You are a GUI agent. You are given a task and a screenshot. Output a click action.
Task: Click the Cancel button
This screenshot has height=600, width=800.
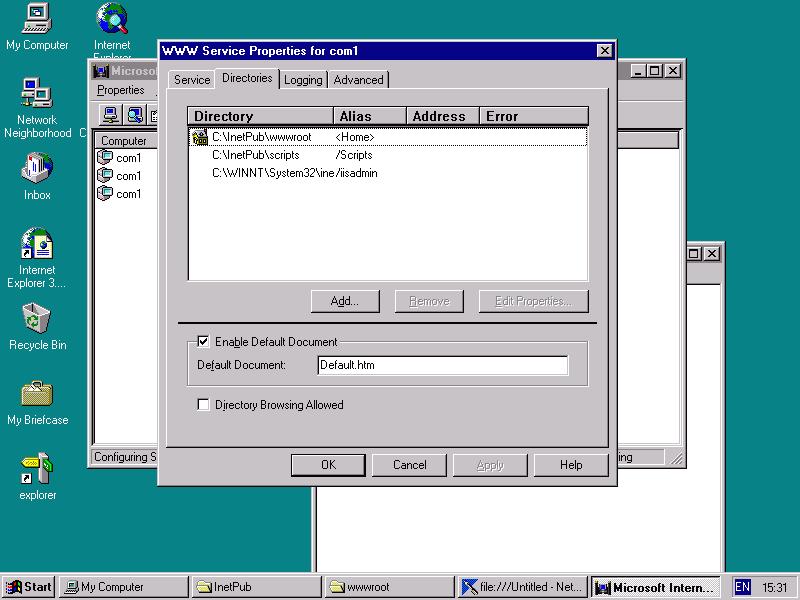[409, 465]
